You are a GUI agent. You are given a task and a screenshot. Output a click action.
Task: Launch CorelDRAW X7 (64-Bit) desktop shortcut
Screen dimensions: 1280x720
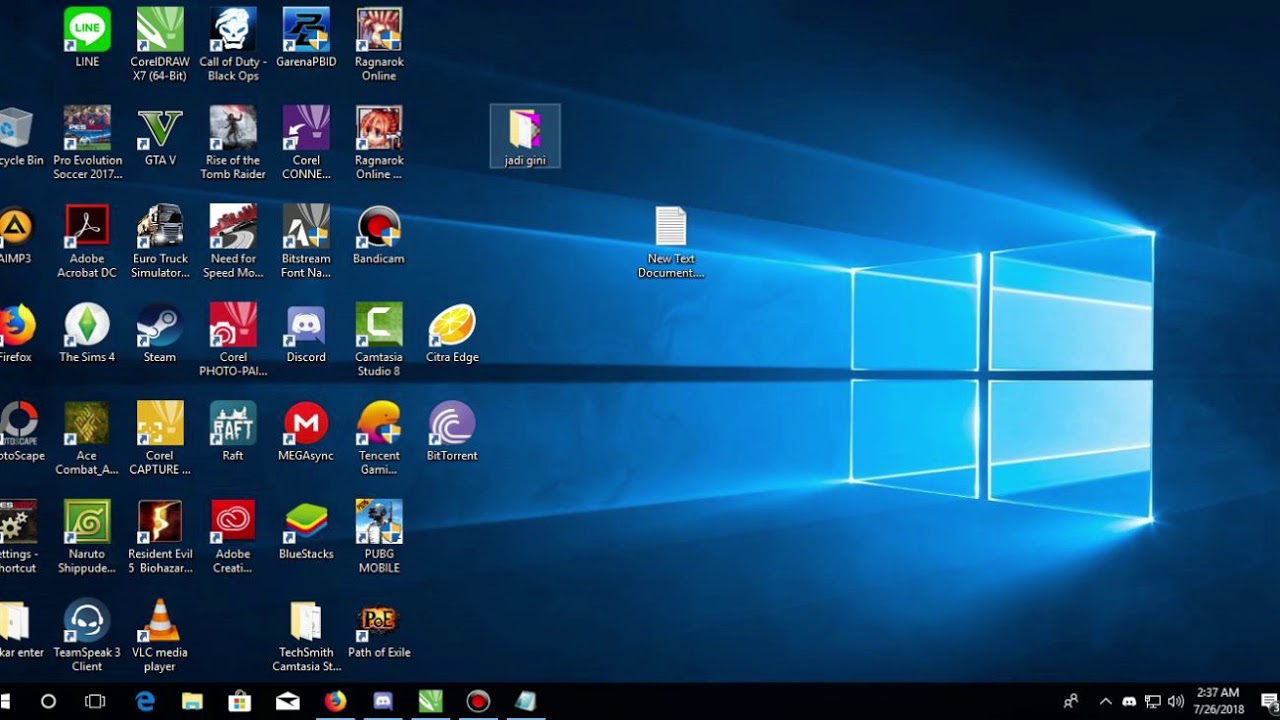(x=160, y=45)
